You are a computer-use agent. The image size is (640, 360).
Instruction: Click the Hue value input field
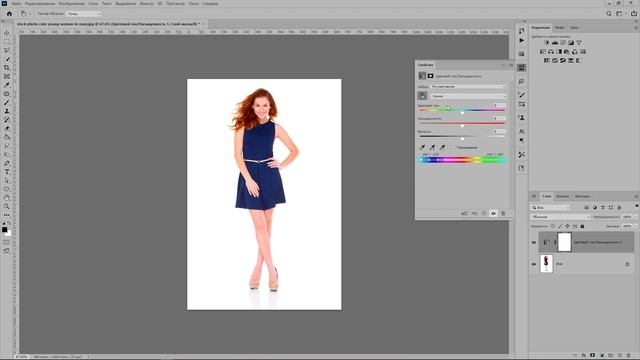pos(499,105)
